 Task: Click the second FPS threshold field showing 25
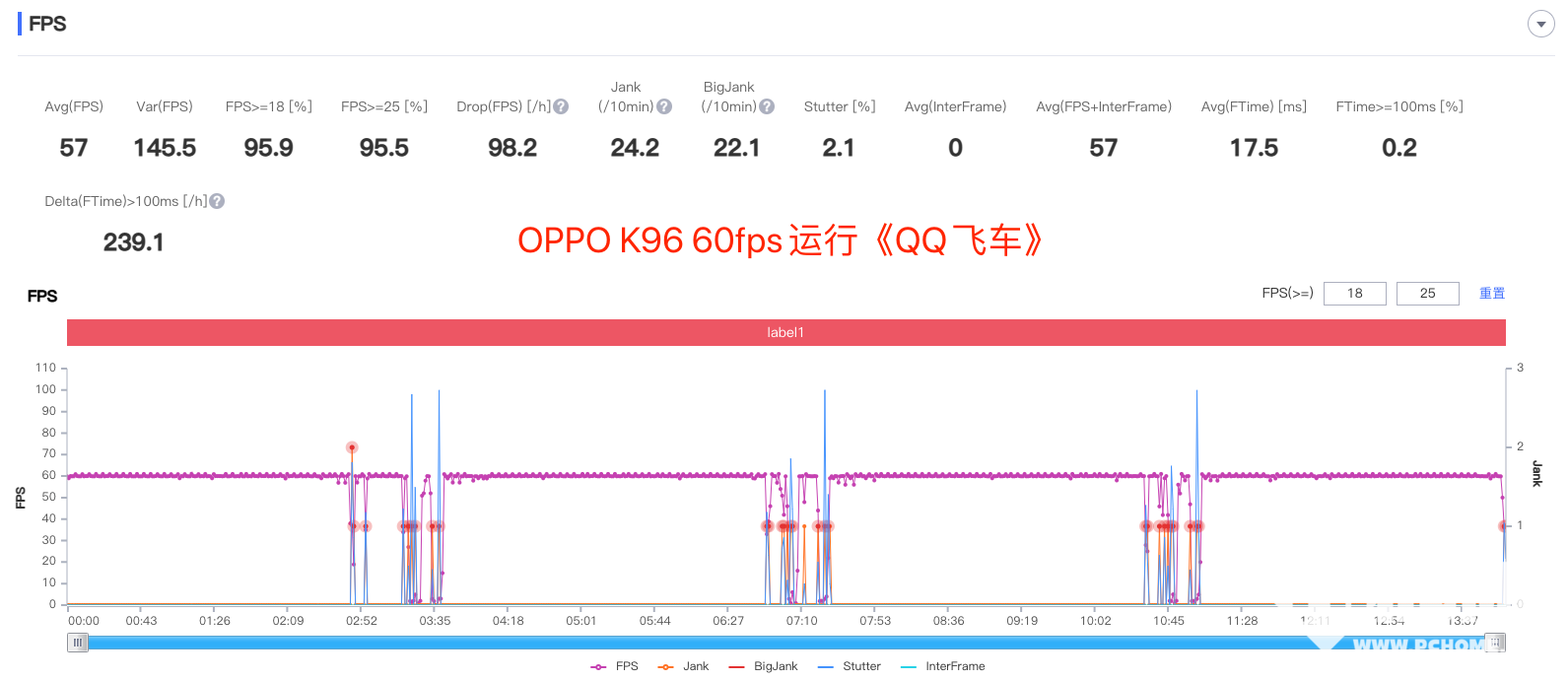pyautogui.click(x=1427, y=293)
